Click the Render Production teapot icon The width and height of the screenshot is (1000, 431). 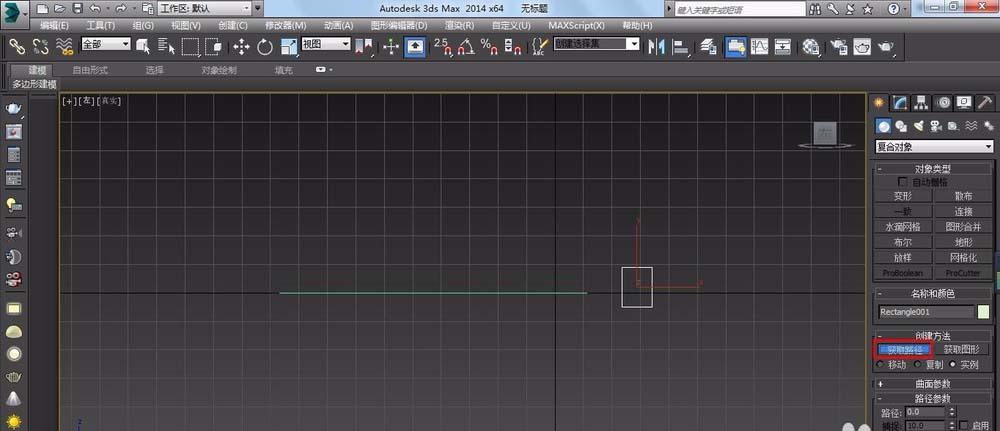point(886,46)
